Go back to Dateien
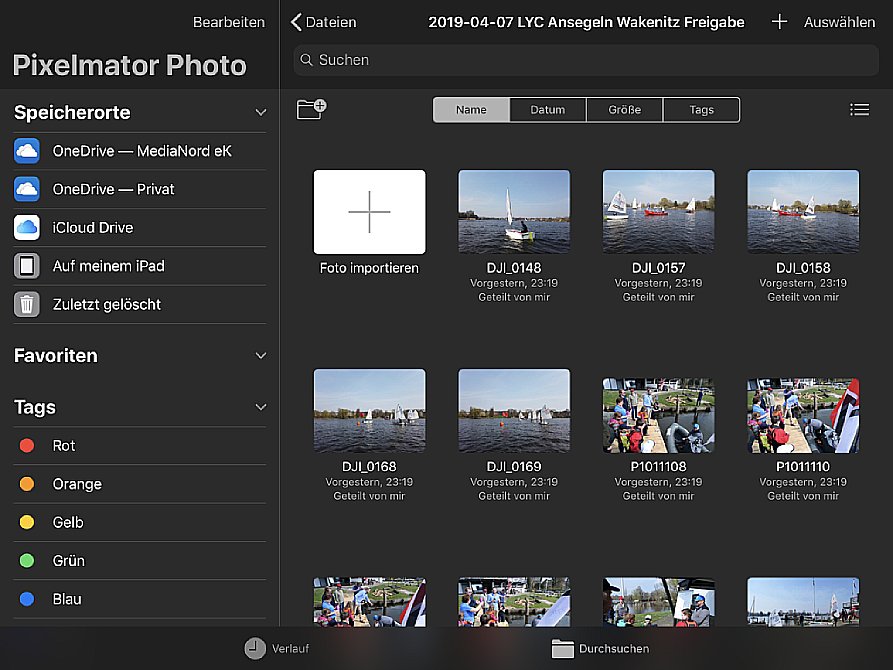This screenshot has width=893, height=670. tap(323, 22)
